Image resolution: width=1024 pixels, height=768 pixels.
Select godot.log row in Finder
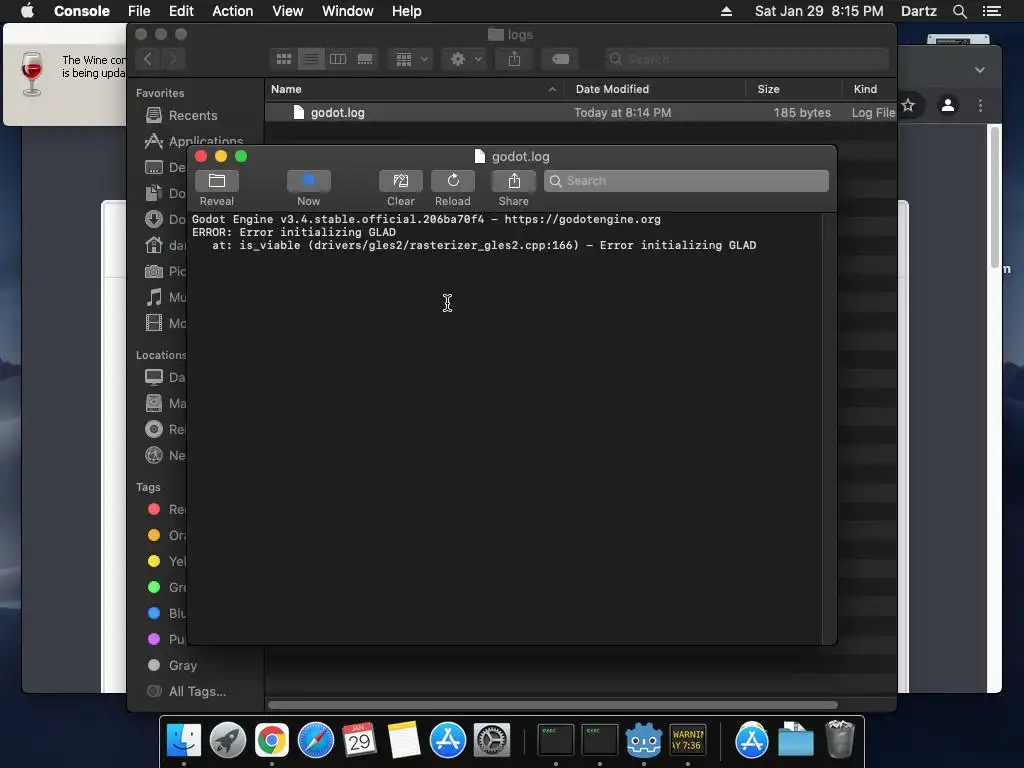(x=581, y=112)
